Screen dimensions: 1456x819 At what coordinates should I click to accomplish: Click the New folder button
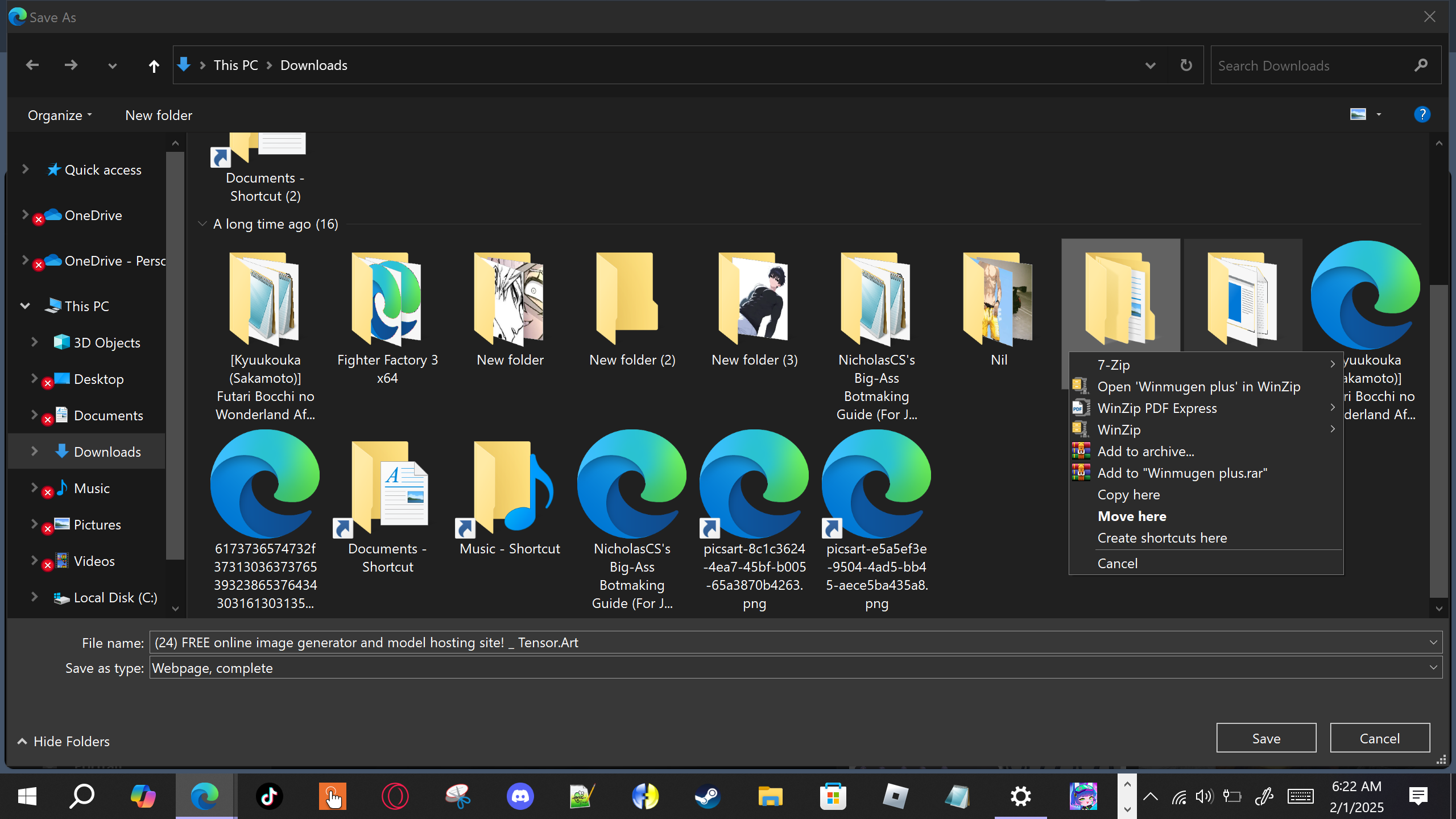pyautogui.click(x=159, y=115)
